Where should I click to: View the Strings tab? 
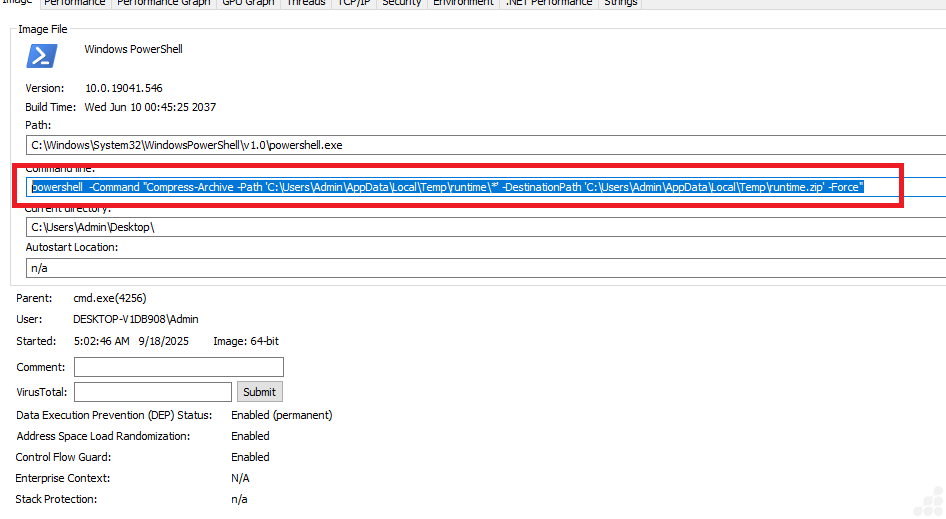click(620, 3)
